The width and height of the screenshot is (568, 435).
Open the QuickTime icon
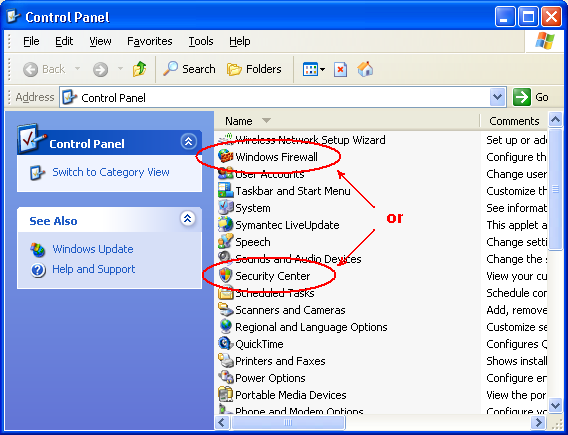pyautogui.click(x=225, y=344)
